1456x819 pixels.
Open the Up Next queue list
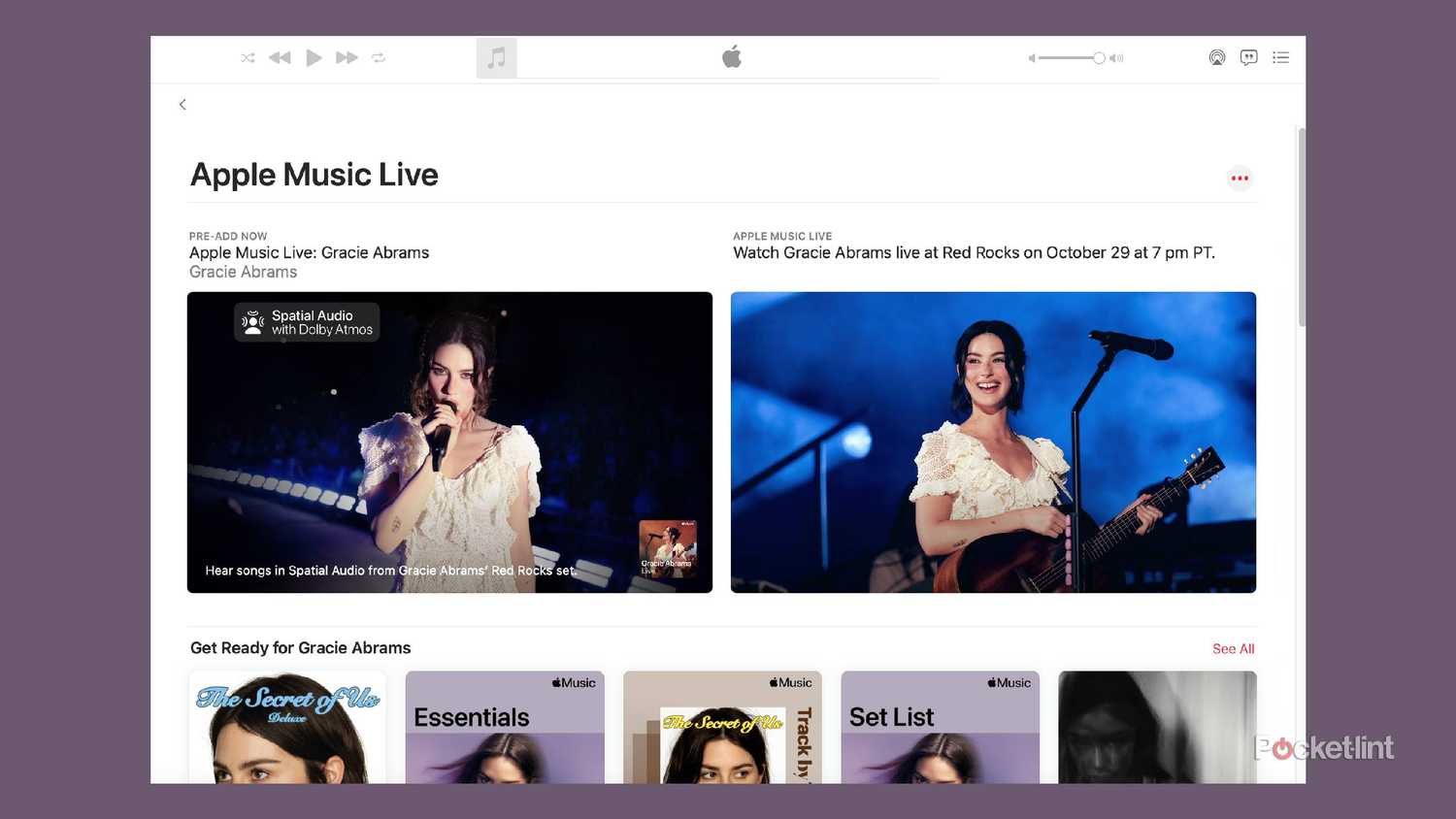click(x=1280, y=58)
